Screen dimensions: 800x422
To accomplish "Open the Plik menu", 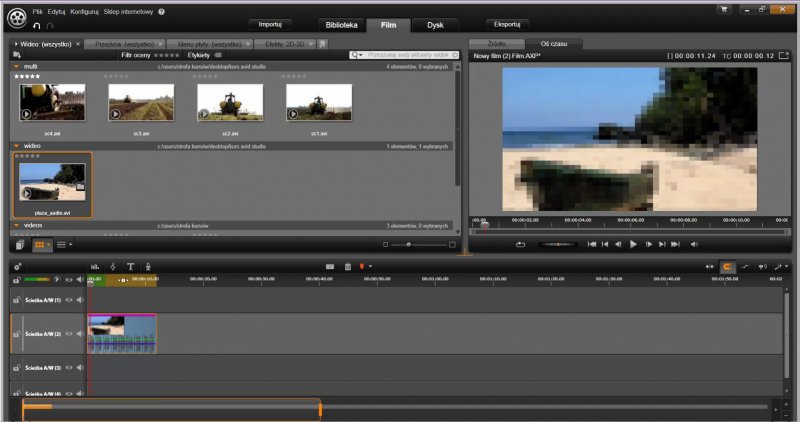I will pyautogui.click(x=37, y=10).
